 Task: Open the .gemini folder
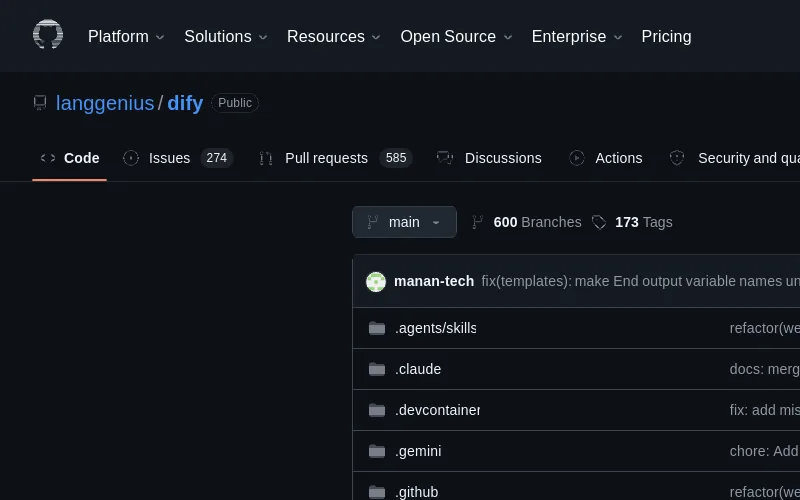coord(418,451)
